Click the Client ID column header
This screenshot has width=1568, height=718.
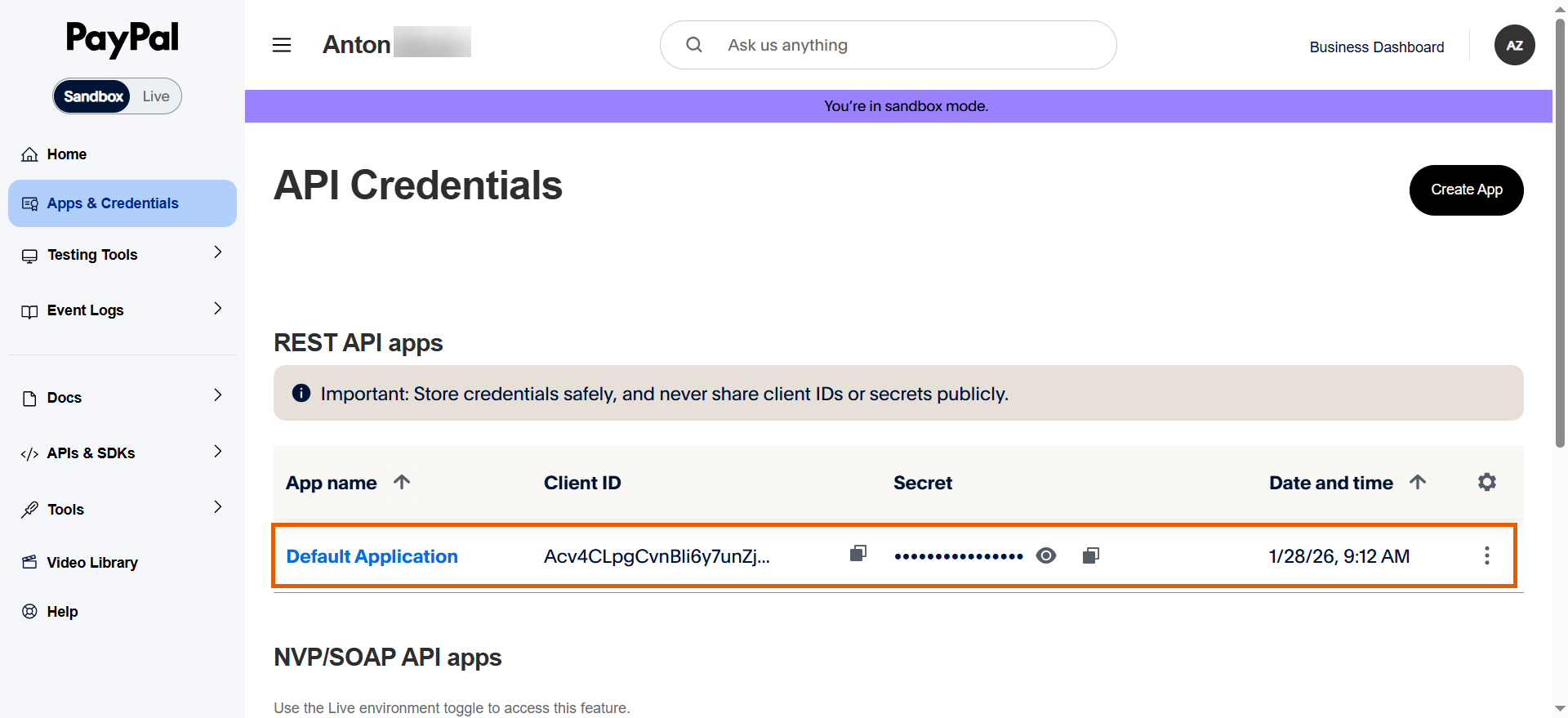[x=582, y=483]
